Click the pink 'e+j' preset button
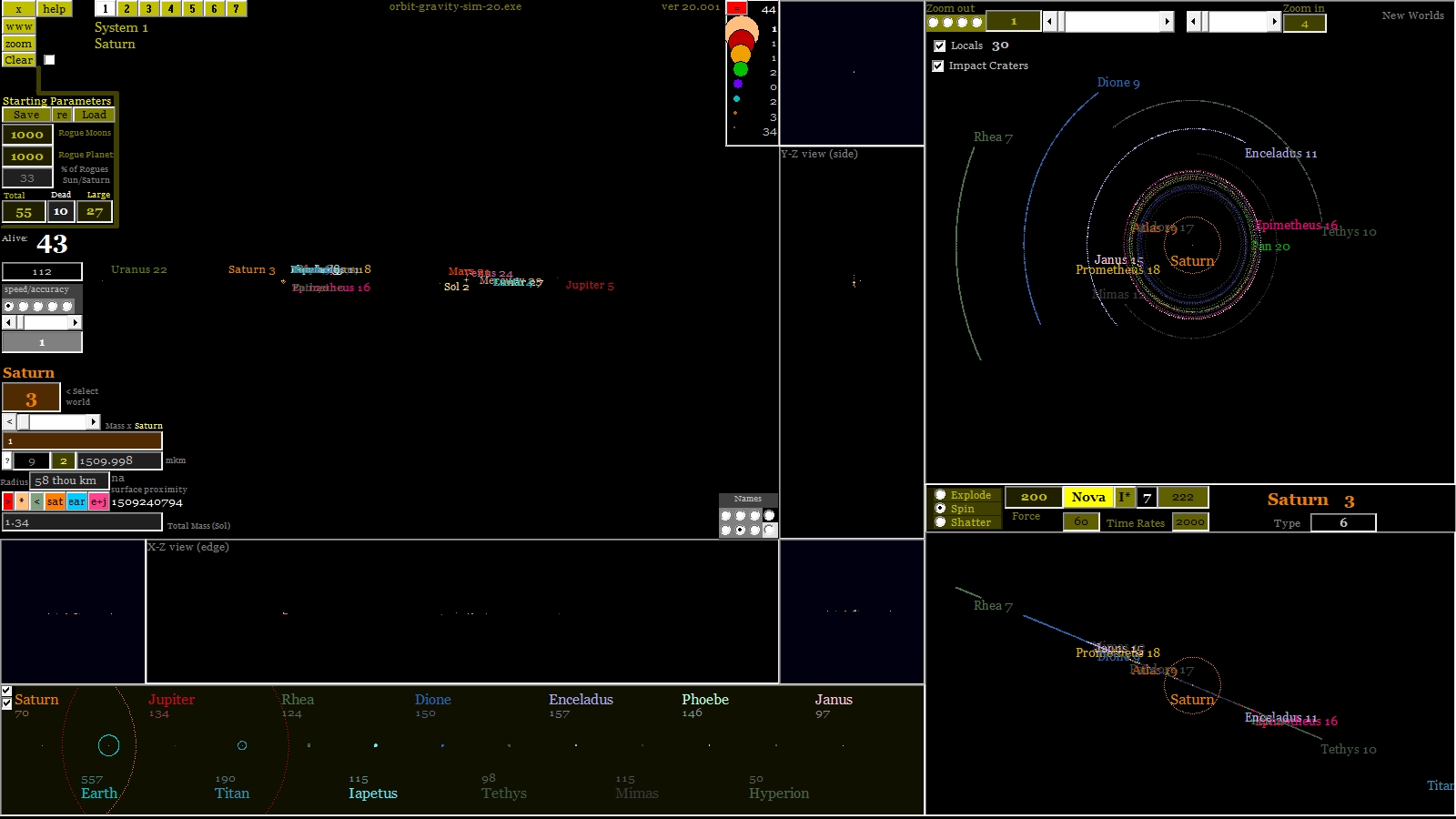This screenshot has height=819, width=1456. pos(98,501)
